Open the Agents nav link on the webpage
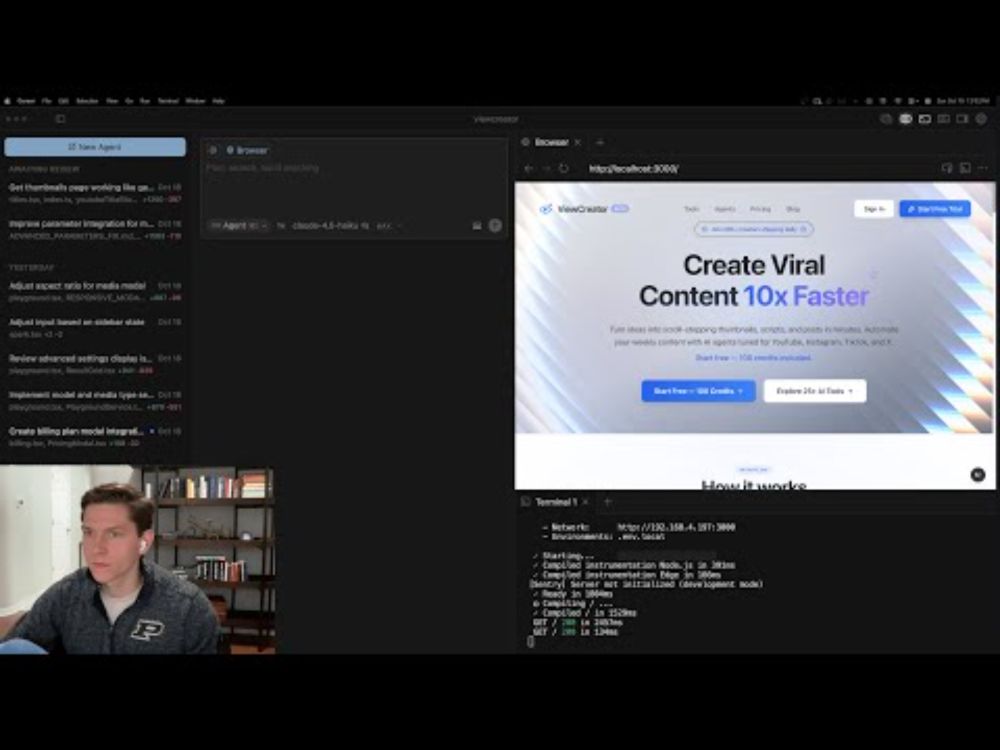Viewport: 1000px width, 750px height. tap(724, 209)
